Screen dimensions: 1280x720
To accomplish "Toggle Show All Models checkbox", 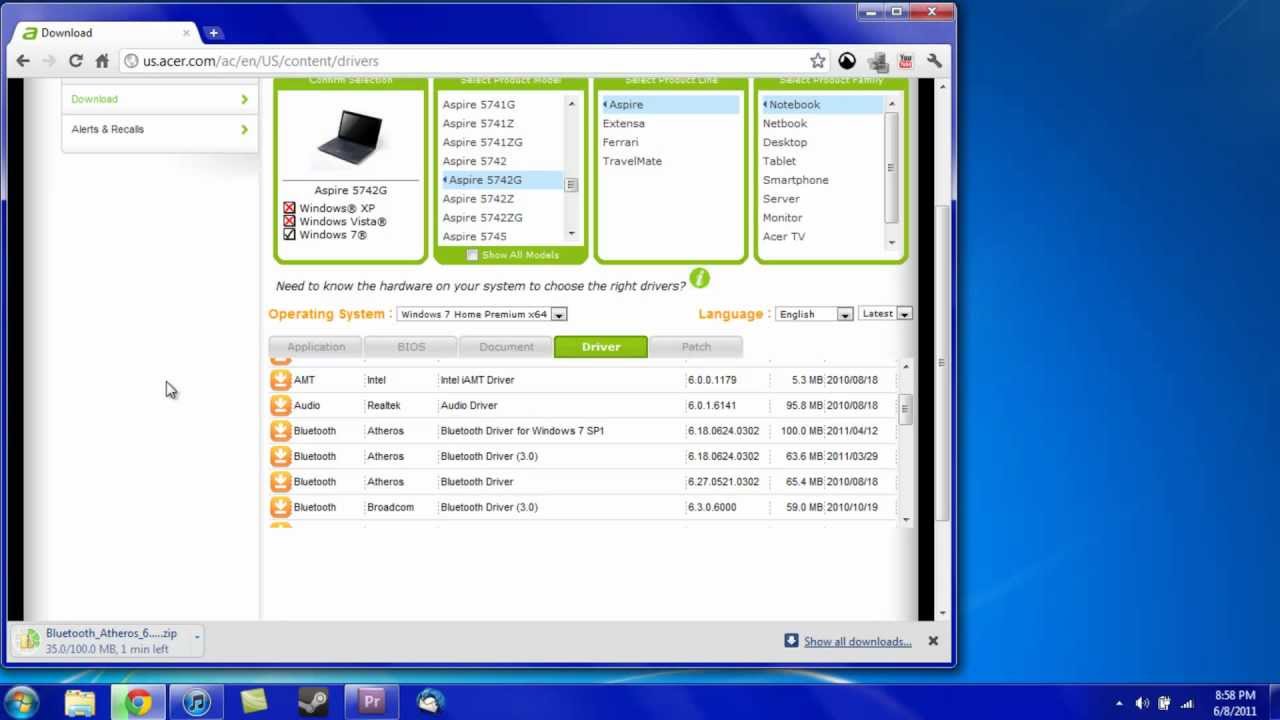I will point(472,255).
